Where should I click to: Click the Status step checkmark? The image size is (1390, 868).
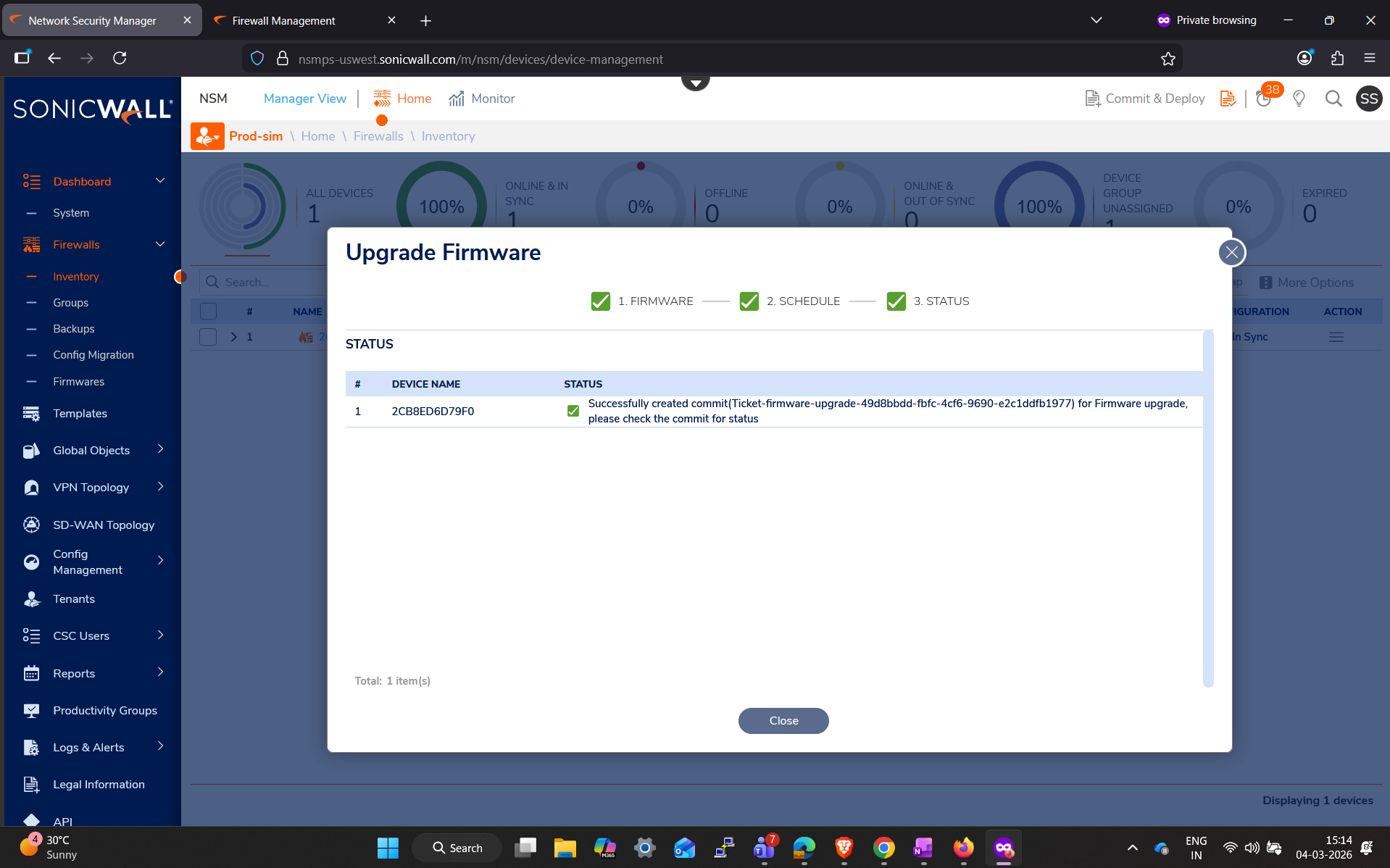896,301
